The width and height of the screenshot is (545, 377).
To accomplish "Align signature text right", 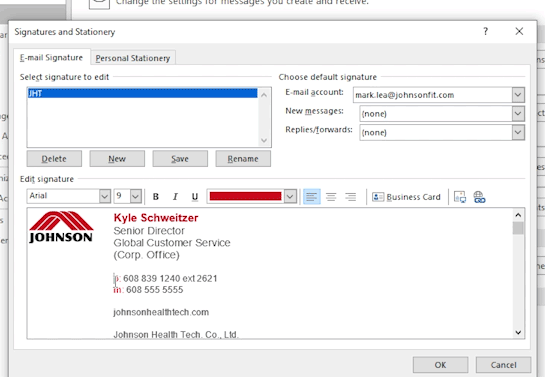I will (x=351, y=197).
